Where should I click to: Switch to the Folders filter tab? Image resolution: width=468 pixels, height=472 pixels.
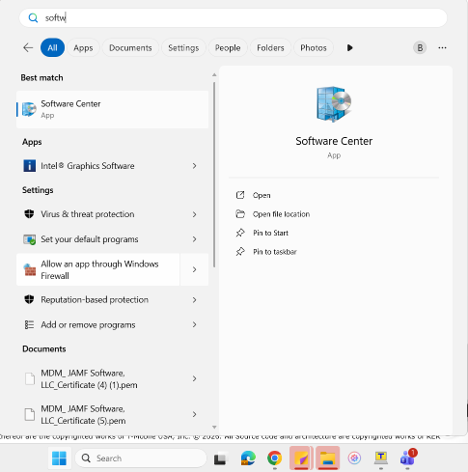pyautogui.click(x=270, y=48)
